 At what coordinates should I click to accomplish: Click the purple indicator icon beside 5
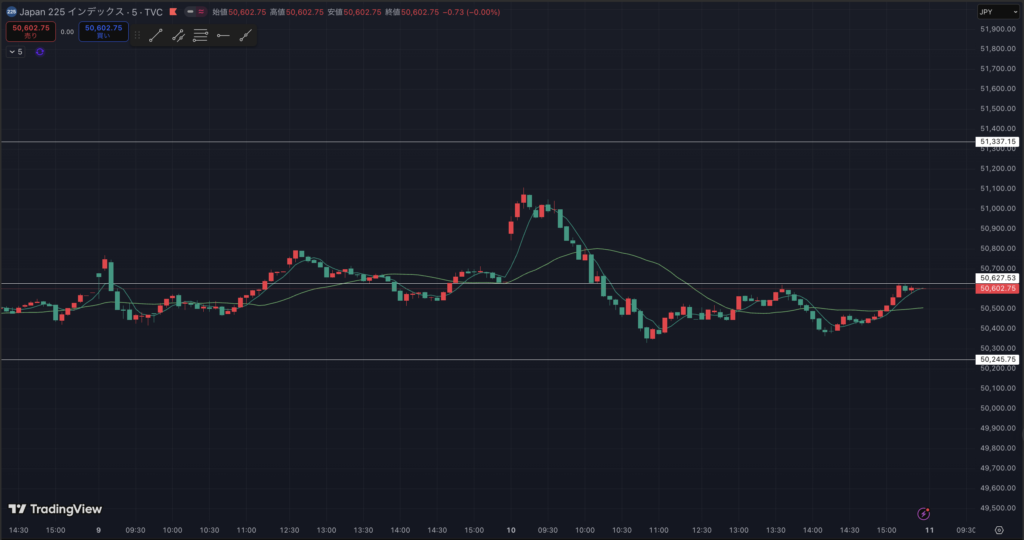point(40,52)
